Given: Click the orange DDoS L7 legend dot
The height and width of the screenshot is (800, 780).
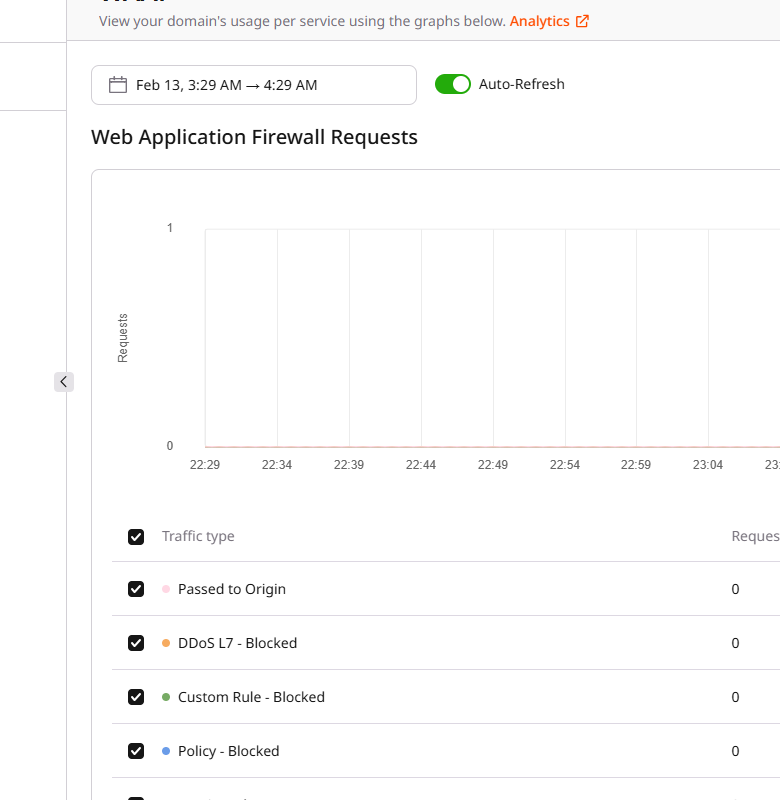Looking at the screenshot, I should click(x=166, y=643).
